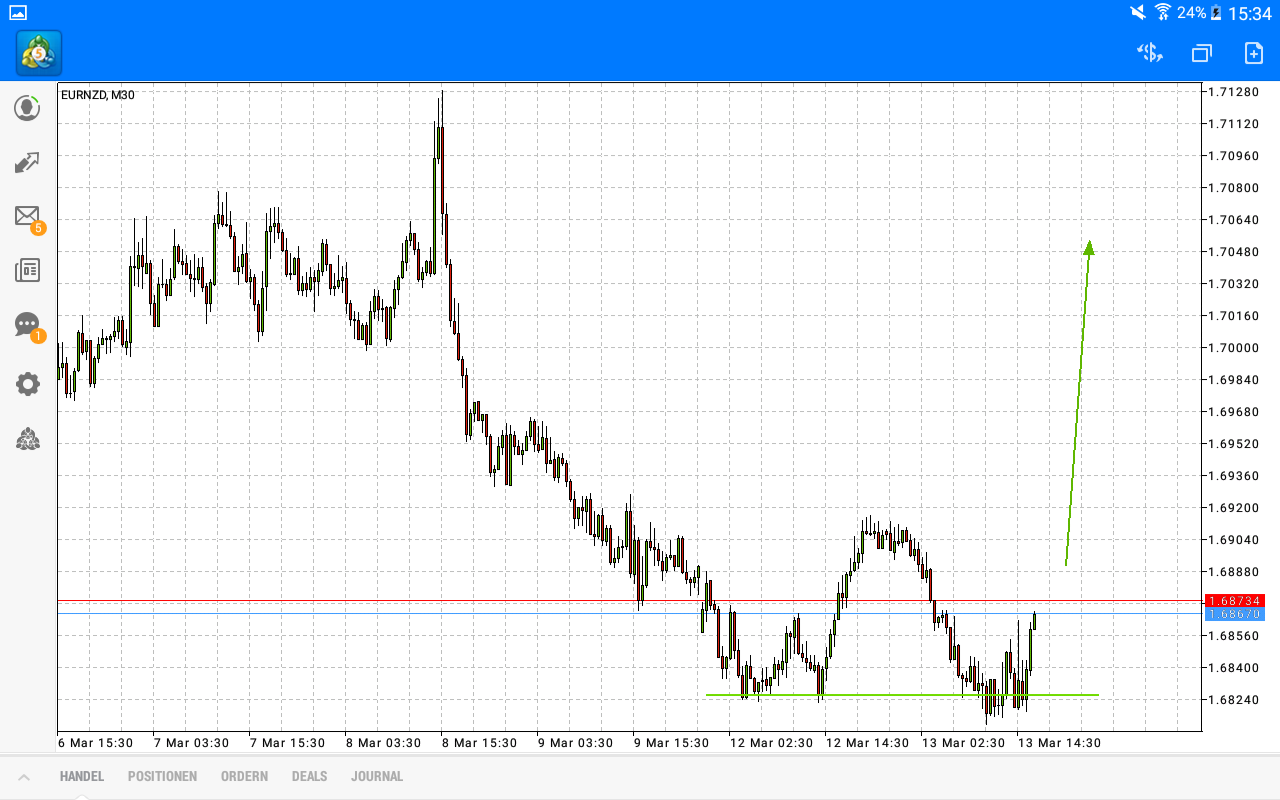Open the Settings gear icon
The image size is (1280, 800).
[x=27, y=383]
